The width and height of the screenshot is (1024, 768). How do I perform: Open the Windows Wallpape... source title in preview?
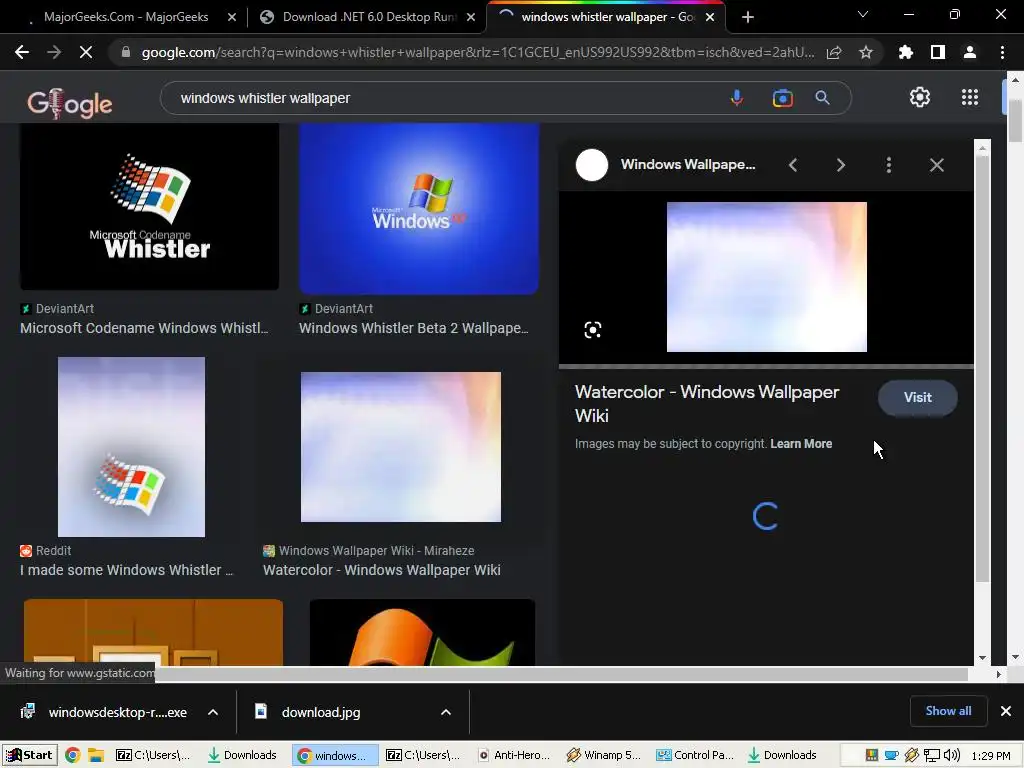pos(688,165)
